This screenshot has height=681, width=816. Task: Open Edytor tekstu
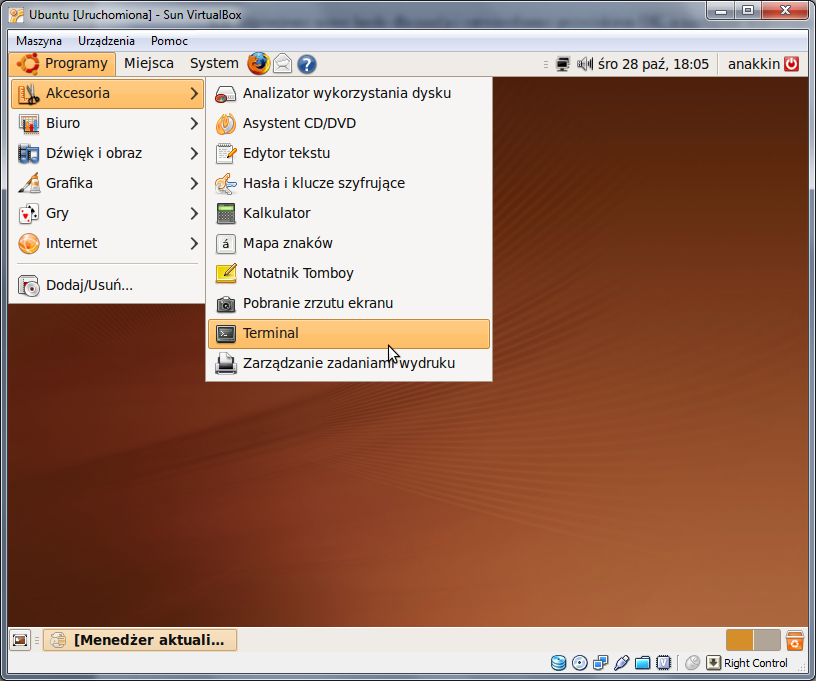click(x=349, y=153)
